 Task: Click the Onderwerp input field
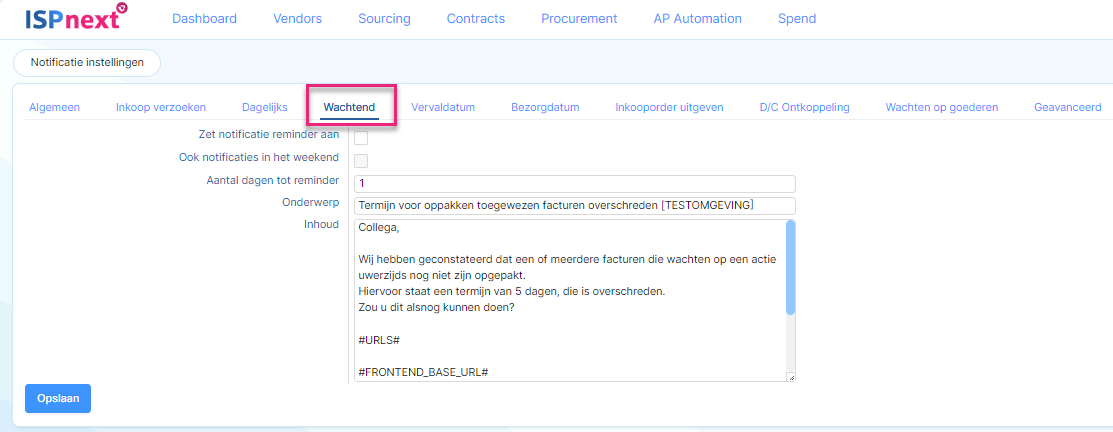[x=575, y=206]
